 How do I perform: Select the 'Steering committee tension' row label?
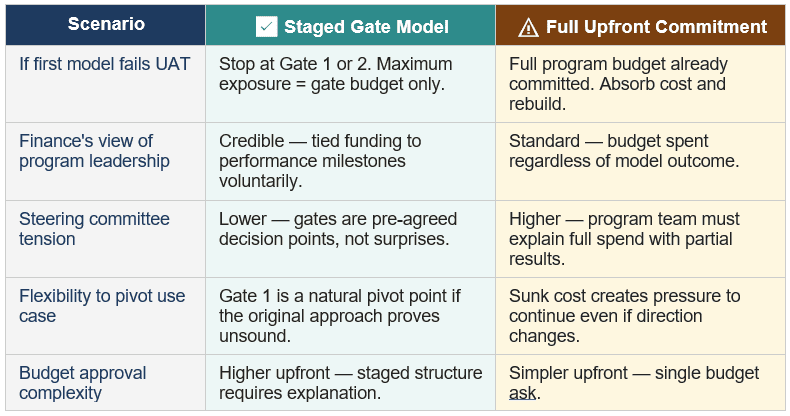tap(94, 229)
